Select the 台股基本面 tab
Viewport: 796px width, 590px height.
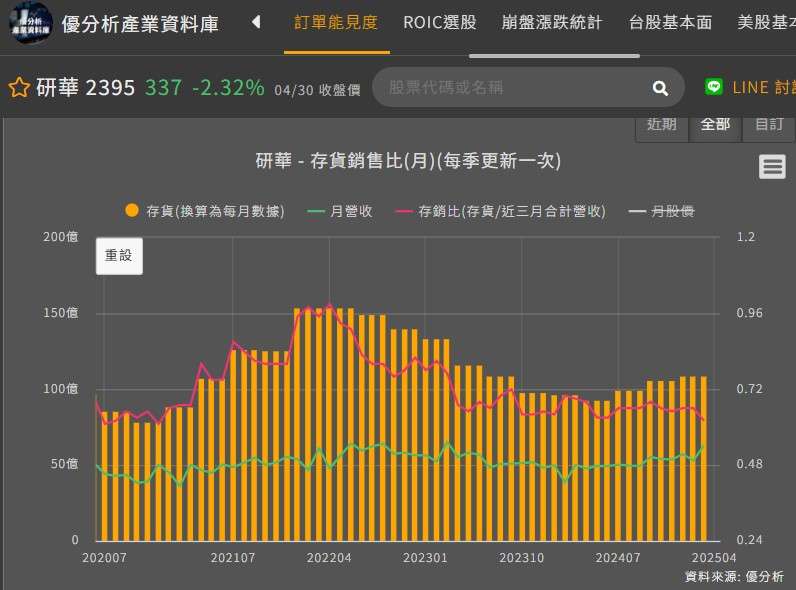pos(670,22)
